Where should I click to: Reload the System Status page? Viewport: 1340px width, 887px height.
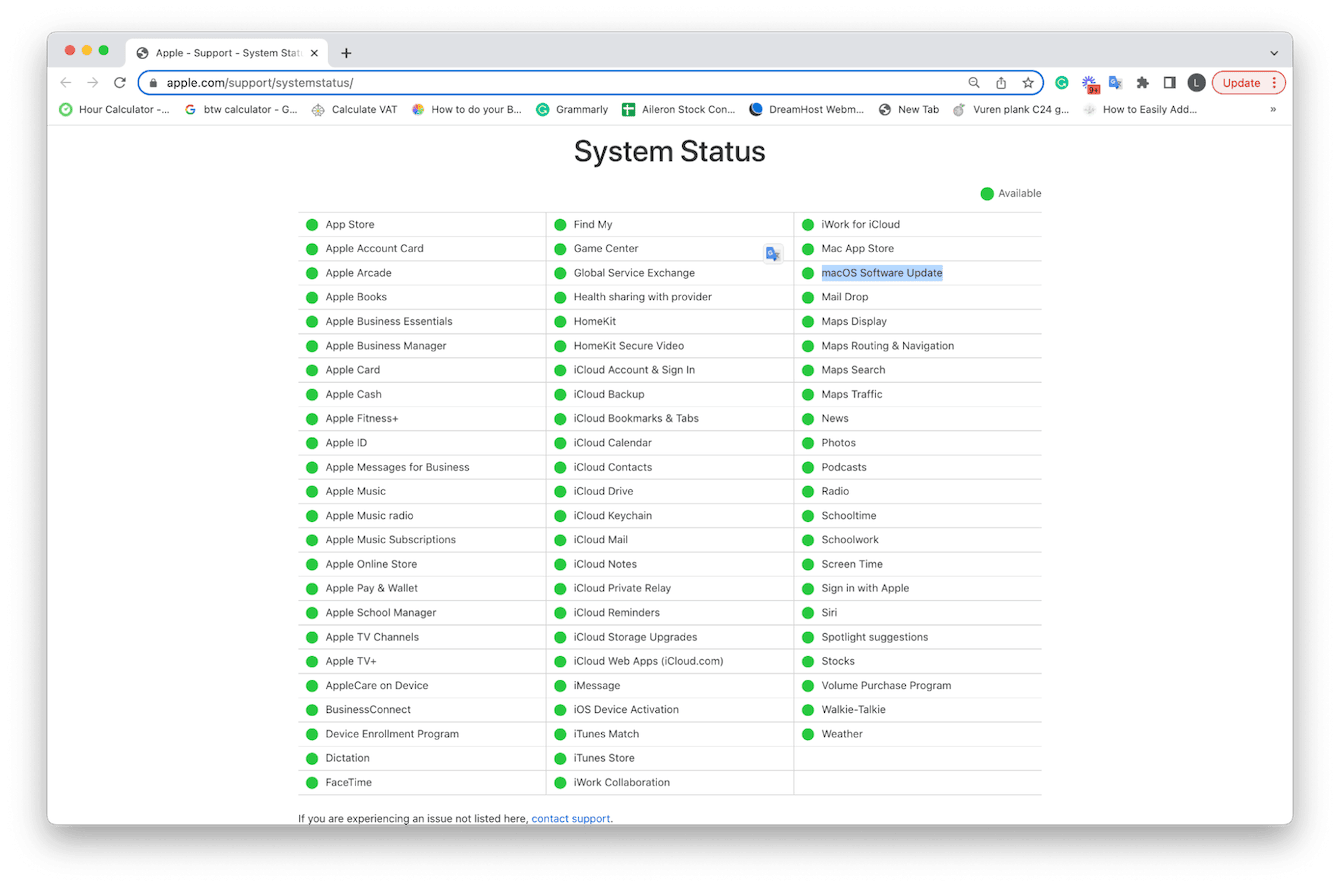point(119,83)
